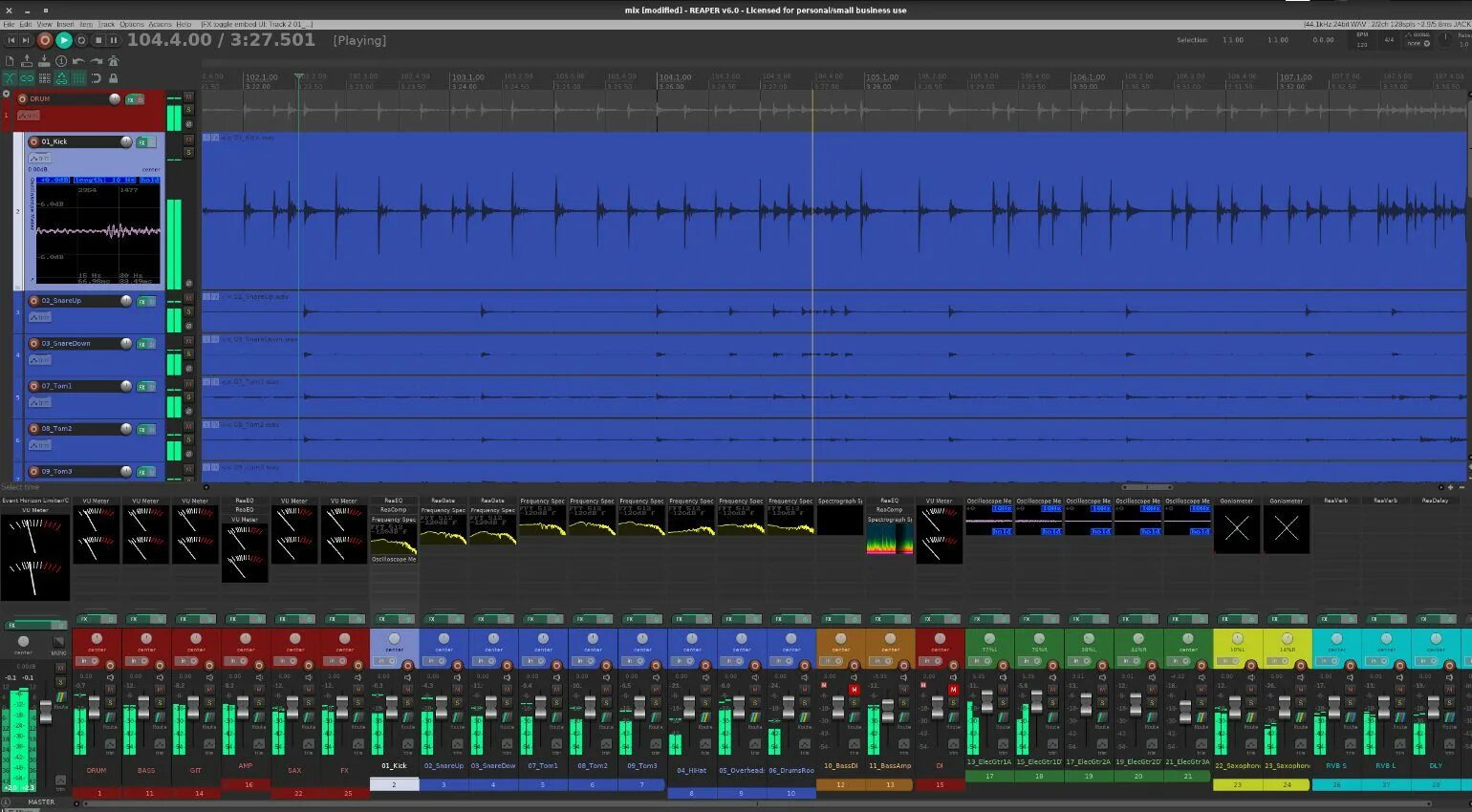Image resolution: width=1472 pixels, height=812 pixels.
Task: Open input dropdown on AMP mixer strip
Action: pos(236,661)
